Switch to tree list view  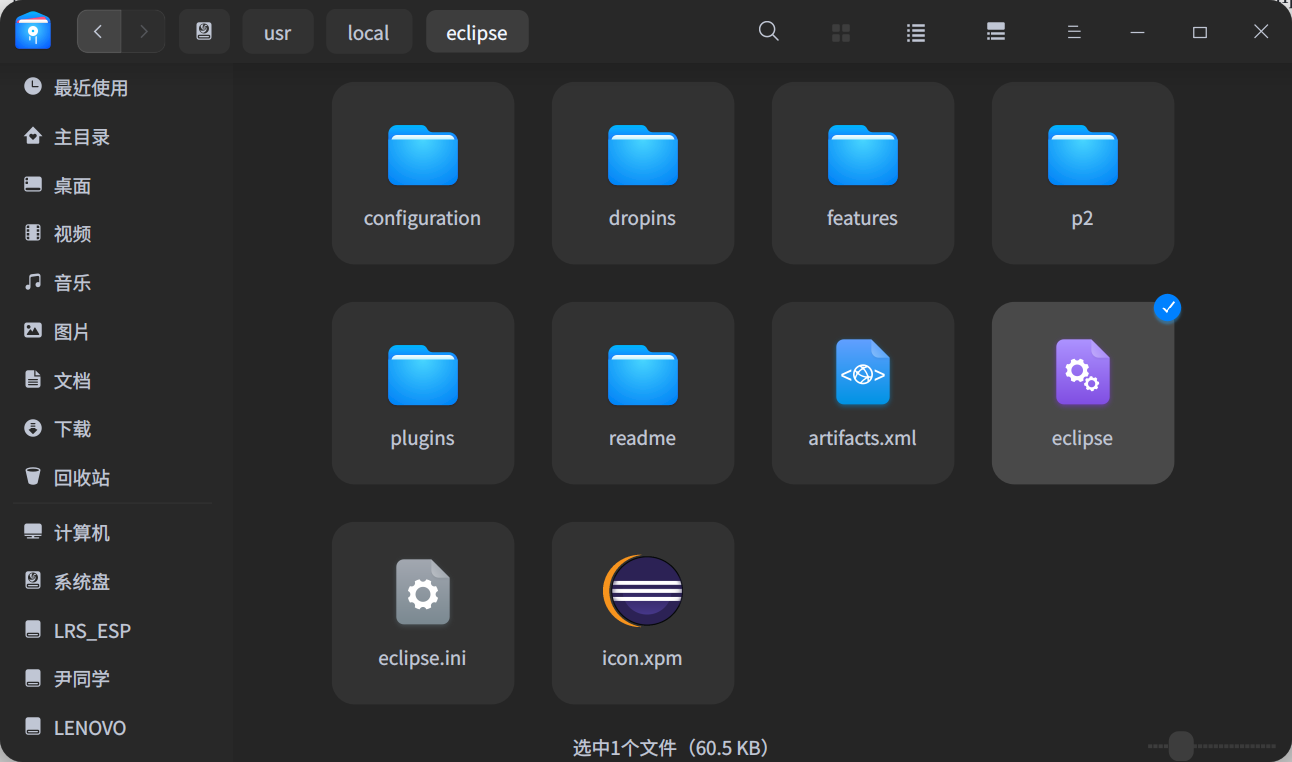995,32
